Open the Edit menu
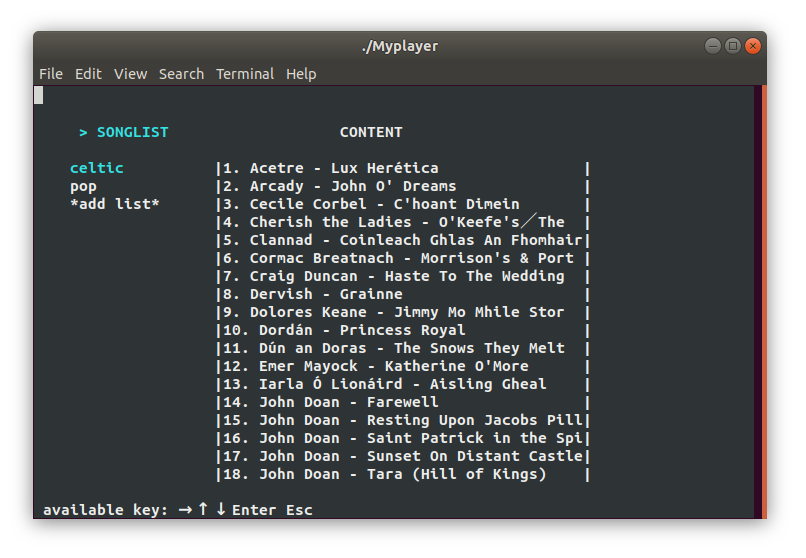The height and width of the screenshot is (558, 806). tap(88, 74)
